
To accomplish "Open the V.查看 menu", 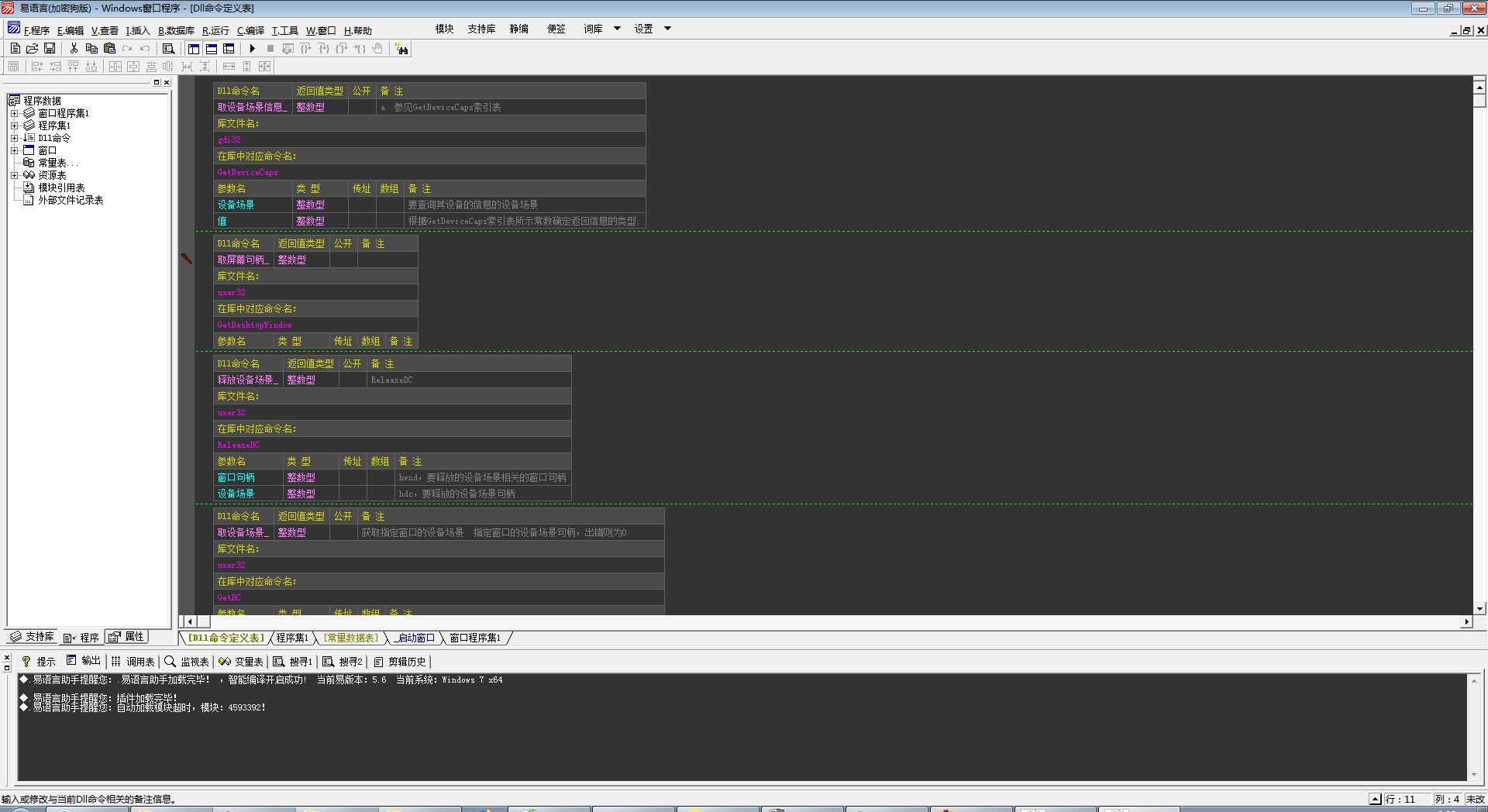I will [x=105, y=31].
